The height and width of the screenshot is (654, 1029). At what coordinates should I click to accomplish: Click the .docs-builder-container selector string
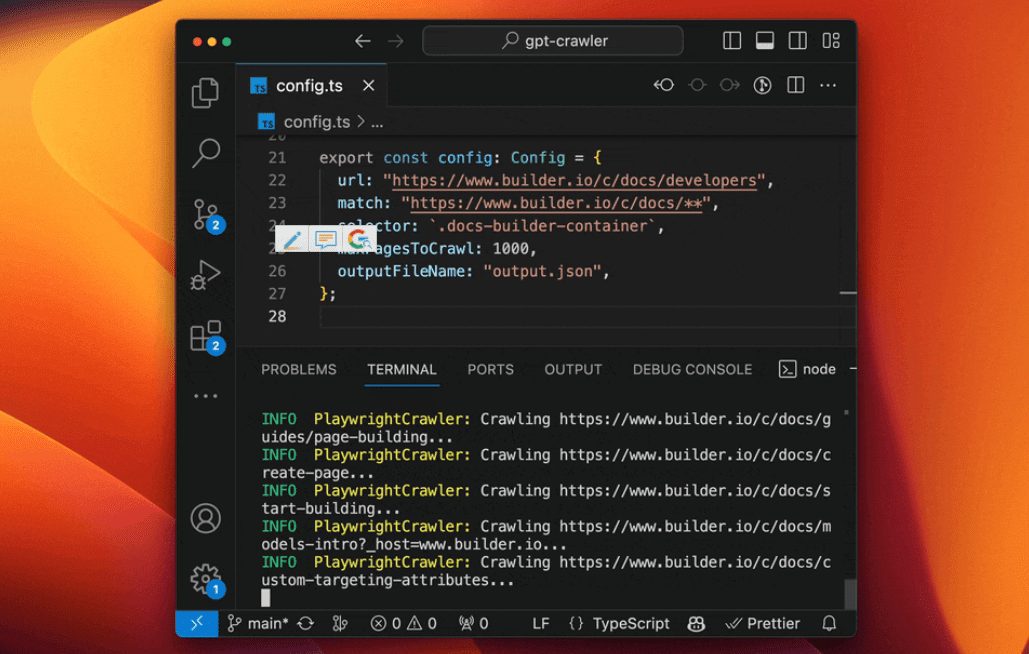(x=543, y=226)
